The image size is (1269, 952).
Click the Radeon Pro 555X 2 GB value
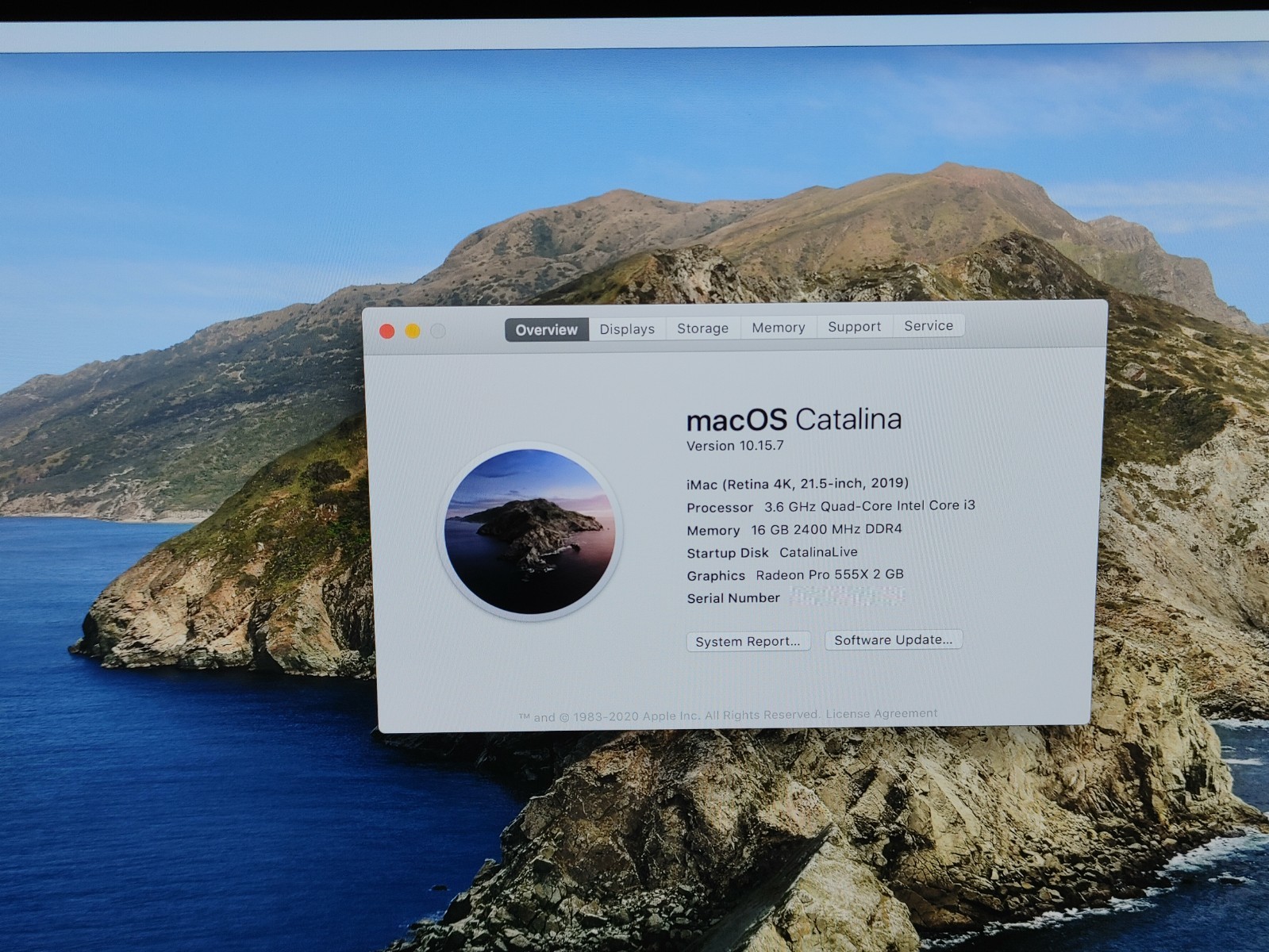click(x=829, y=574)
